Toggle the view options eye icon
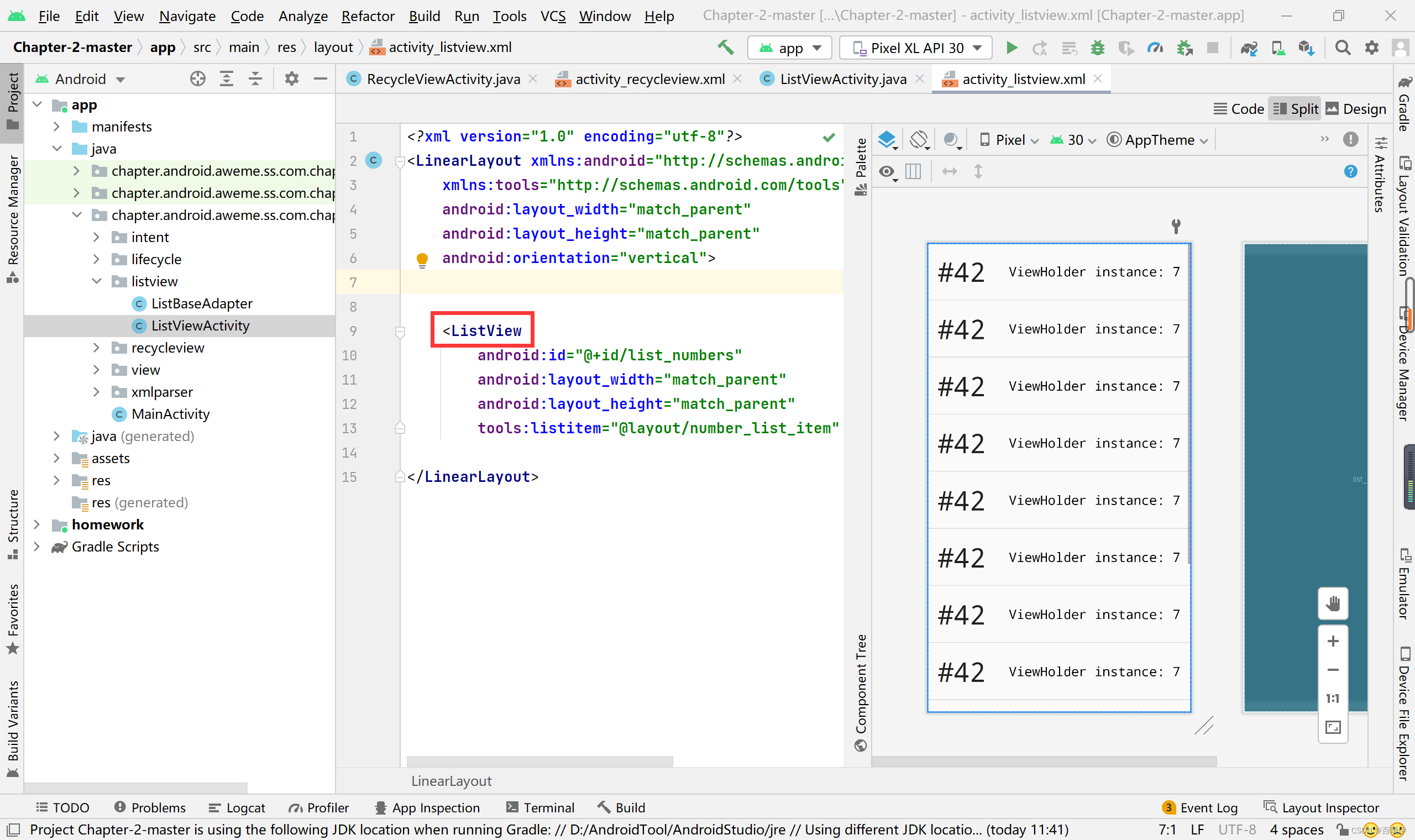 tap(887, 171)
